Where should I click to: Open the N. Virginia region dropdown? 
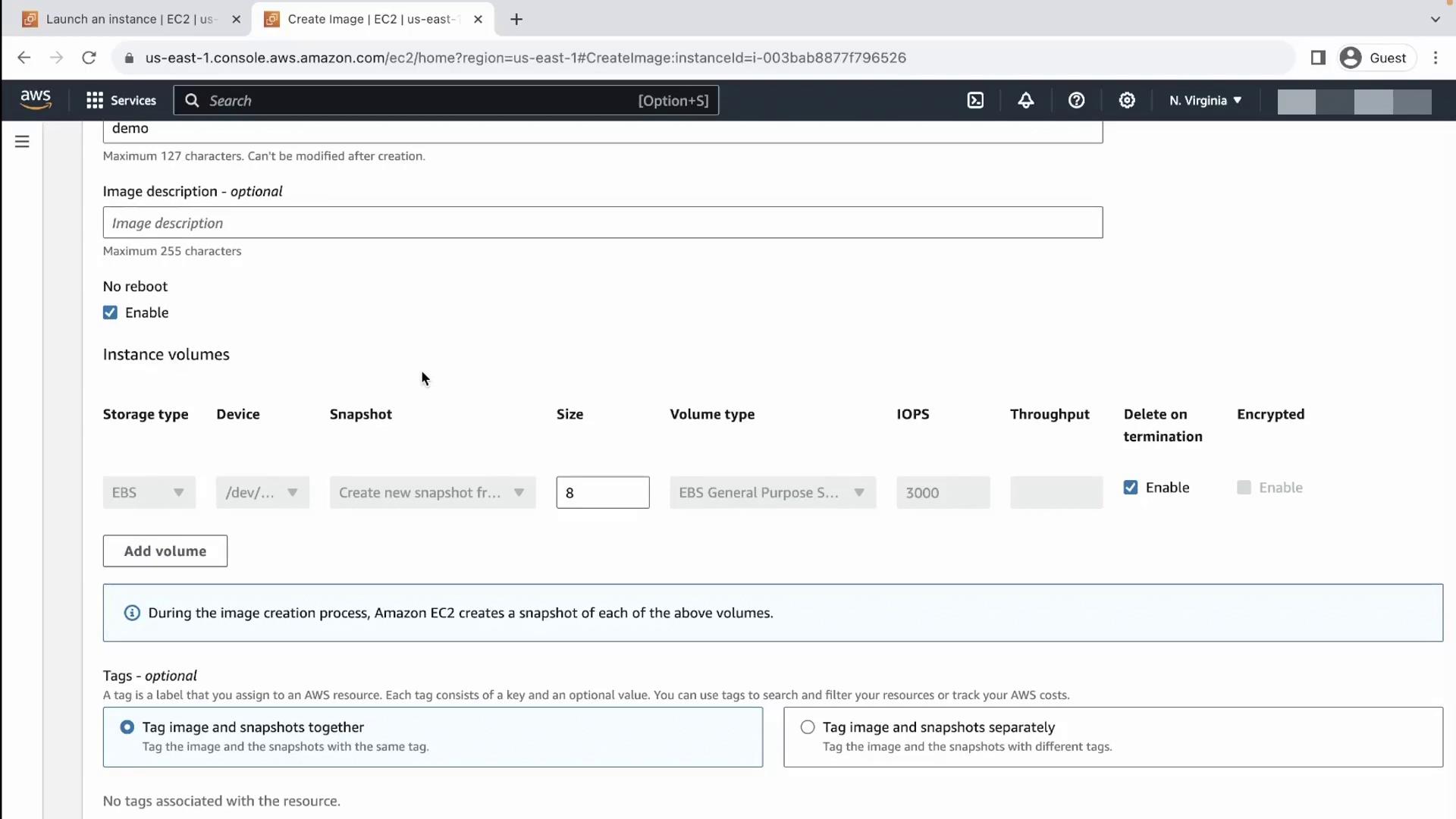pyautogui.click(x=1205, y=100)
